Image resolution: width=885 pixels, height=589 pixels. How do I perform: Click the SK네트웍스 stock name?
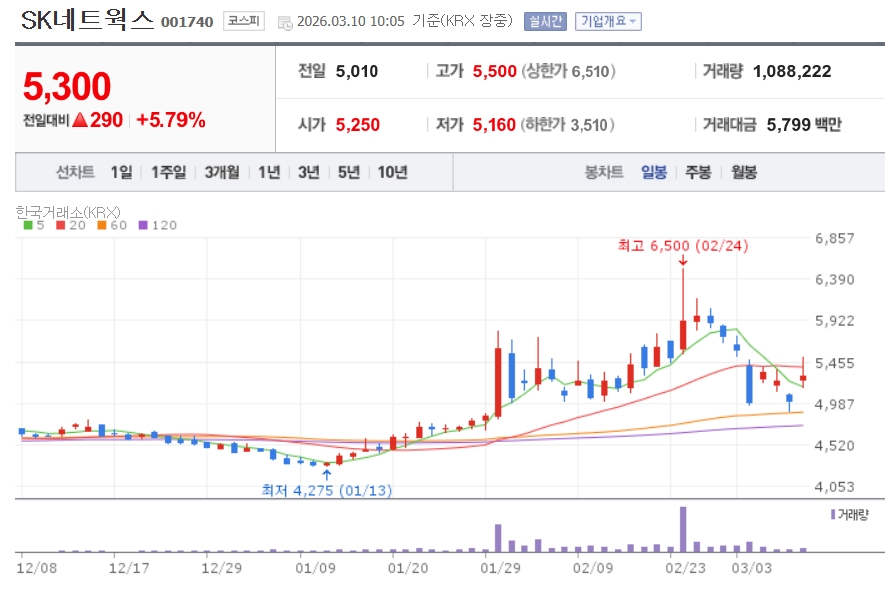click(87, 20)
